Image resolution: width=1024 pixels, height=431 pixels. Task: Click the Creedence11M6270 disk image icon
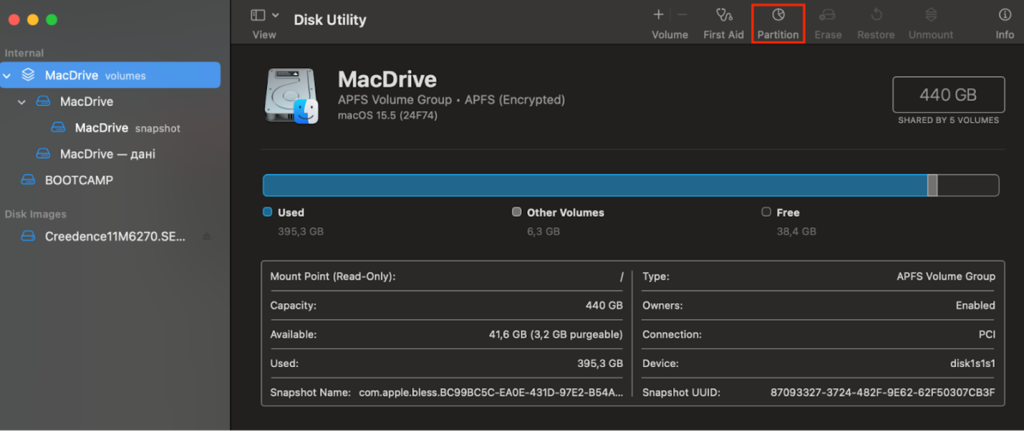coord(27,236)
